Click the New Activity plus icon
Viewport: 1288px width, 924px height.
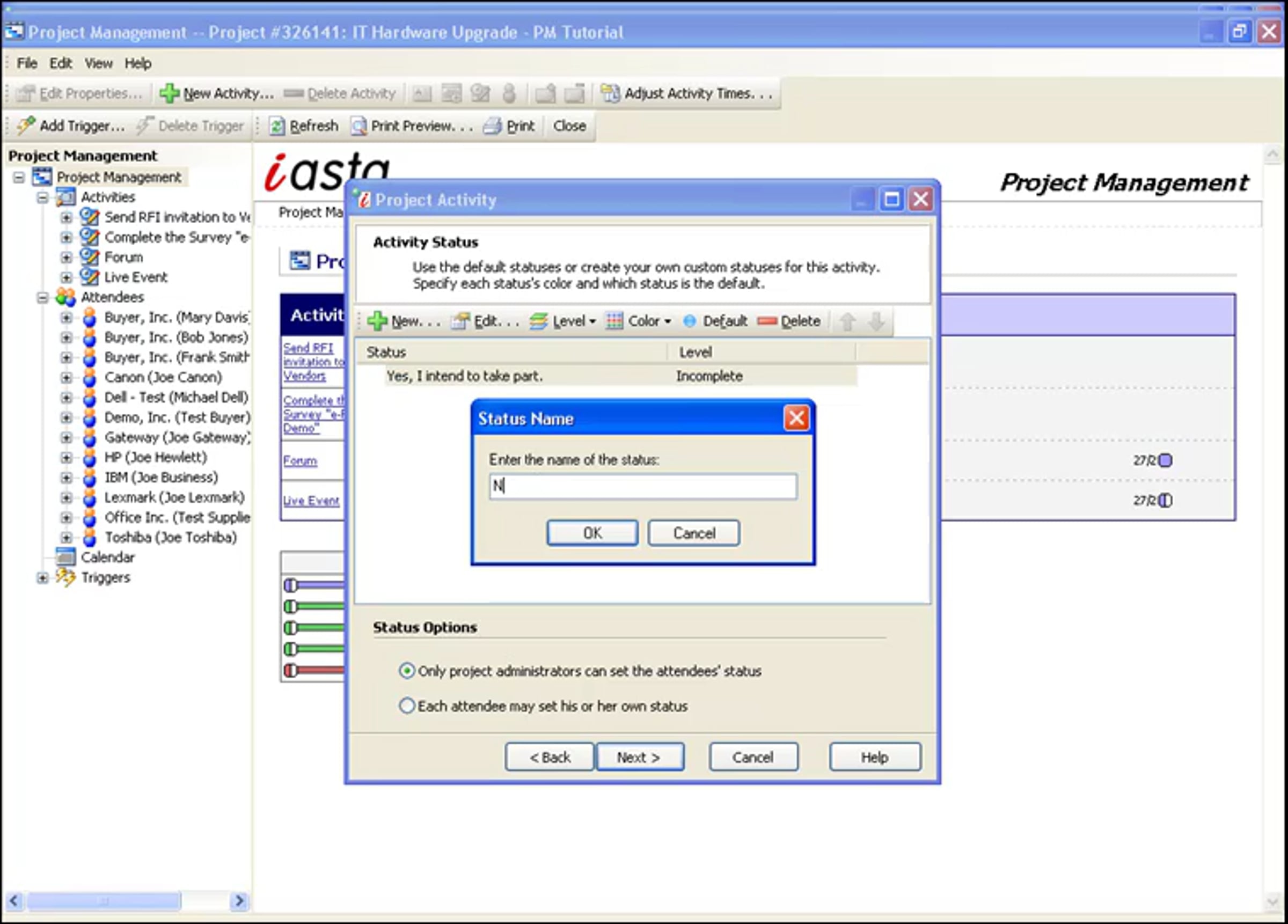pos(169,94)
